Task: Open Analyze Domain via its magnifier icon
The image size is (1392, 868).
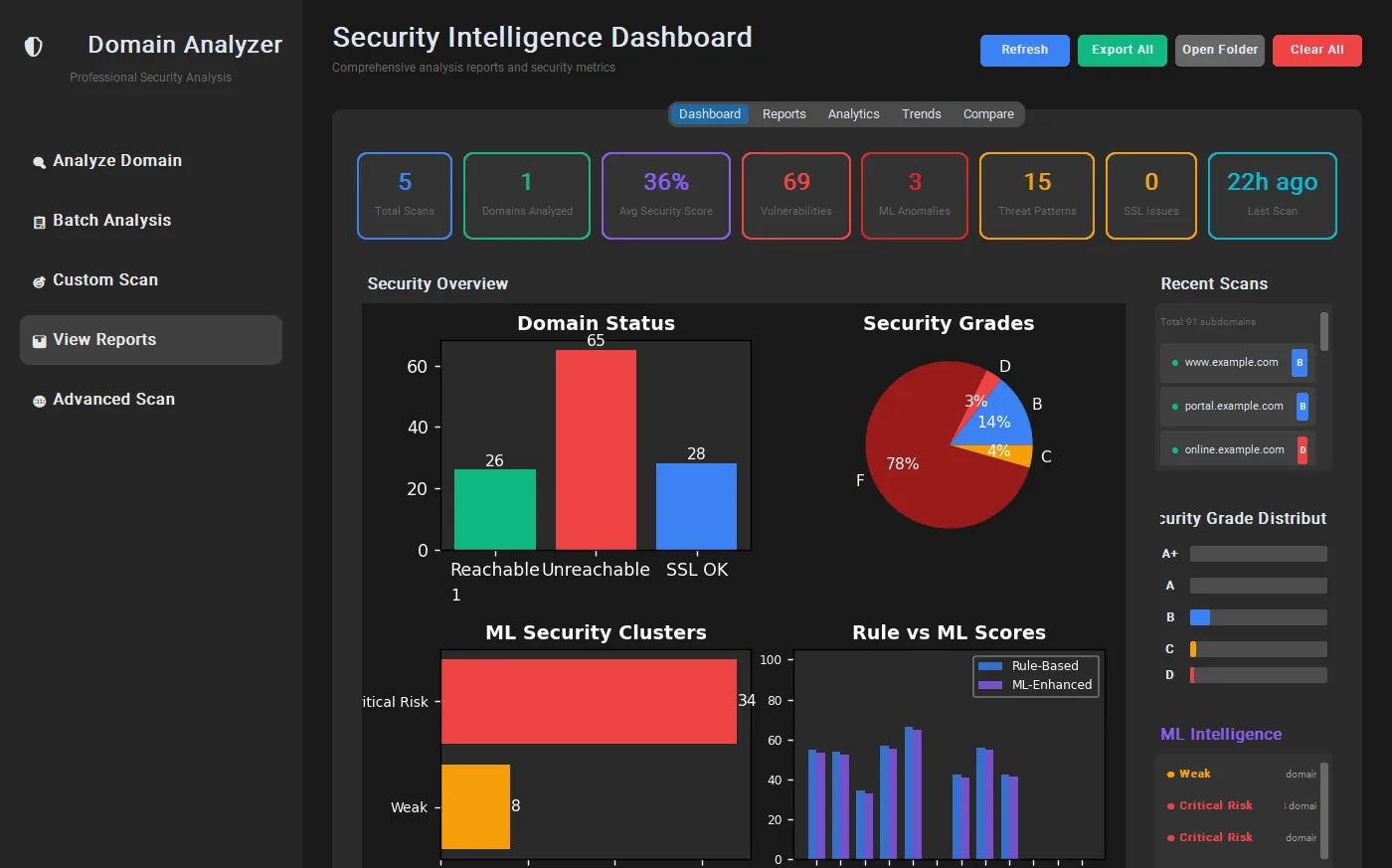Action: [40, 162]
